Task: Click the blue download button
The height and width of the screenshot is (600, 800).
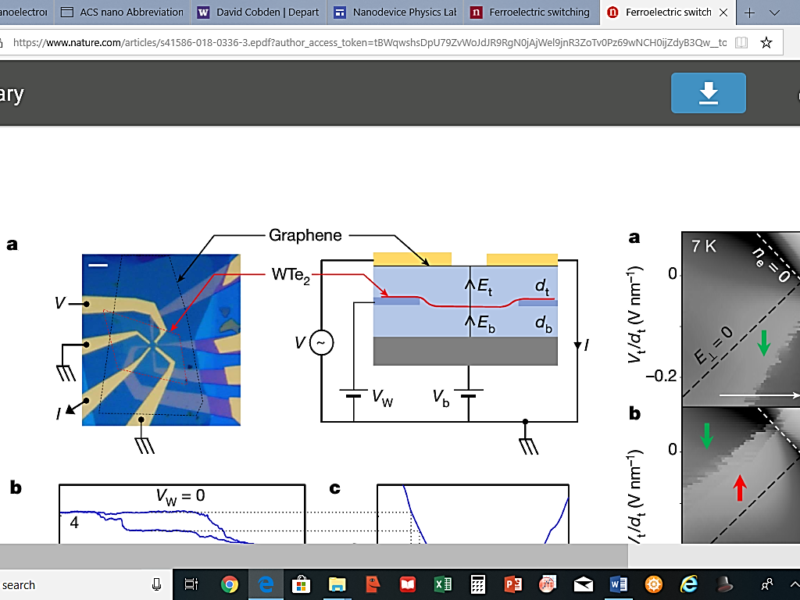Action: point(708,93)
